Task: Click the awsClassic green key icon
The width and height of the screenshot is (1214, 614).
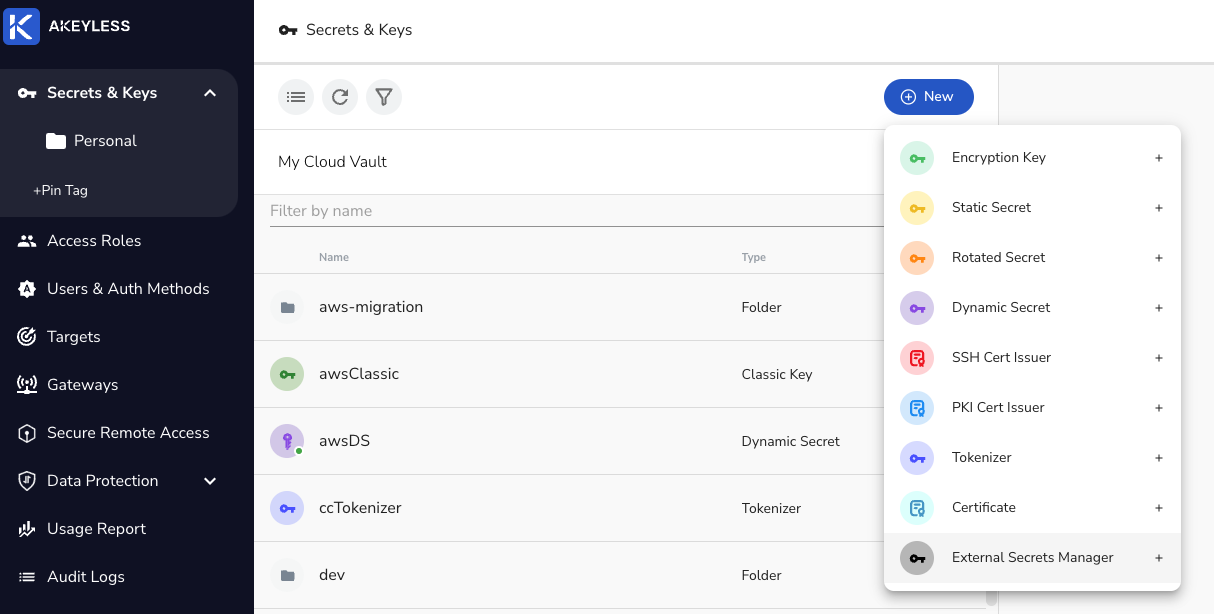Action: [287, 374]
